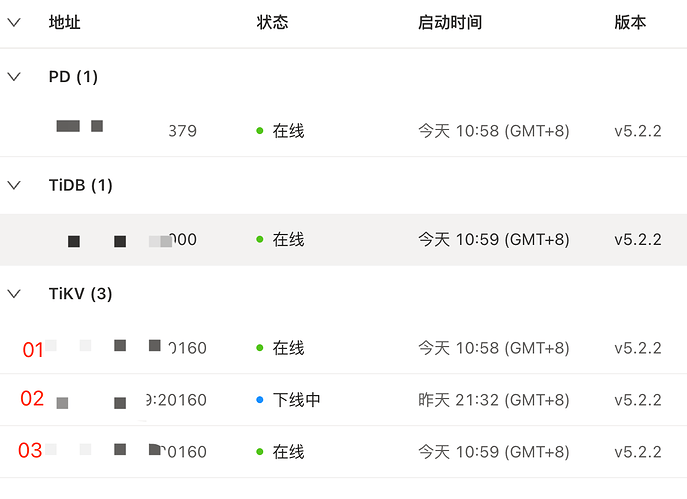Click blue 下线中 status dot of TiKV 02
Screen dimensions: 687x499
(260, 401)
